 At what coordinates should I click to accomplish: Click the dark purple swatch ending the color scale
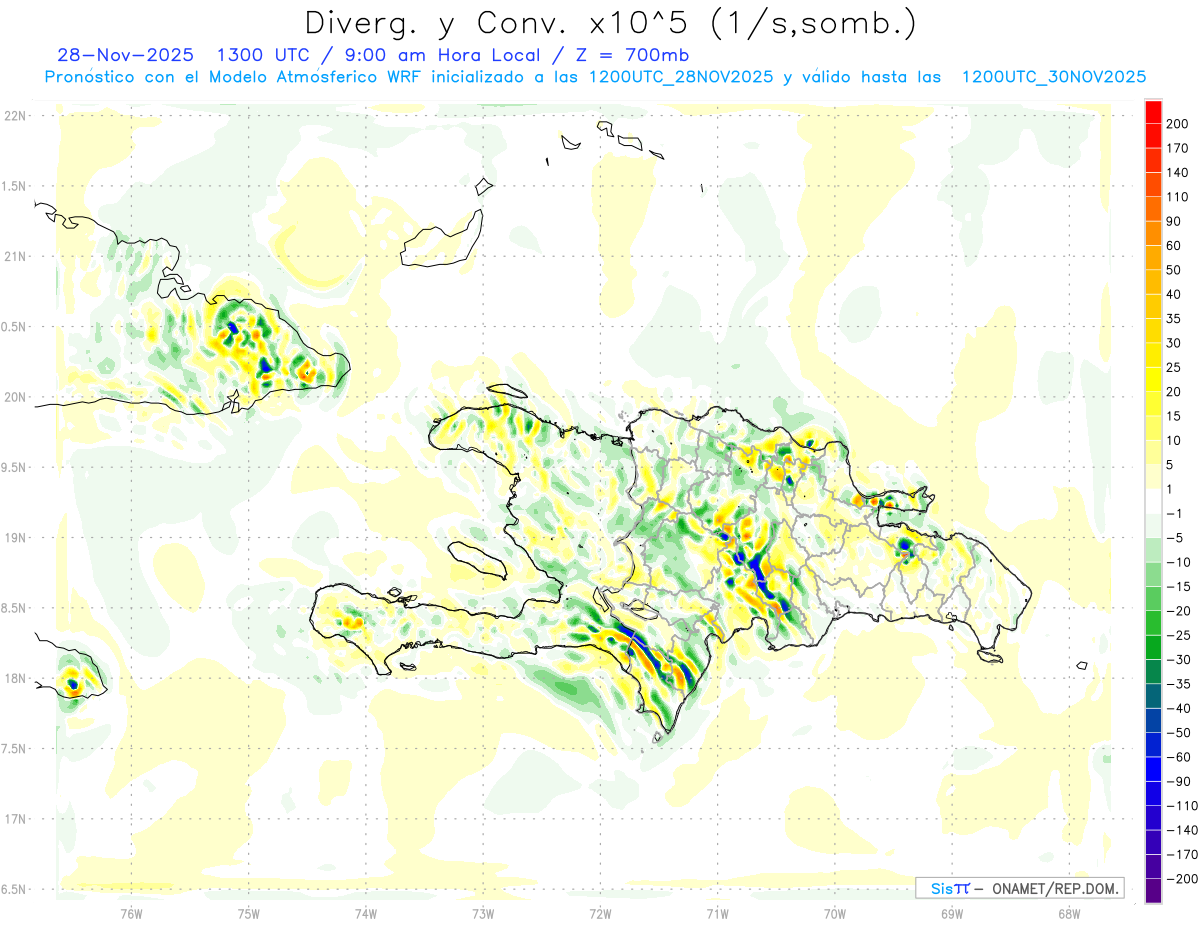pos(1153,892)
